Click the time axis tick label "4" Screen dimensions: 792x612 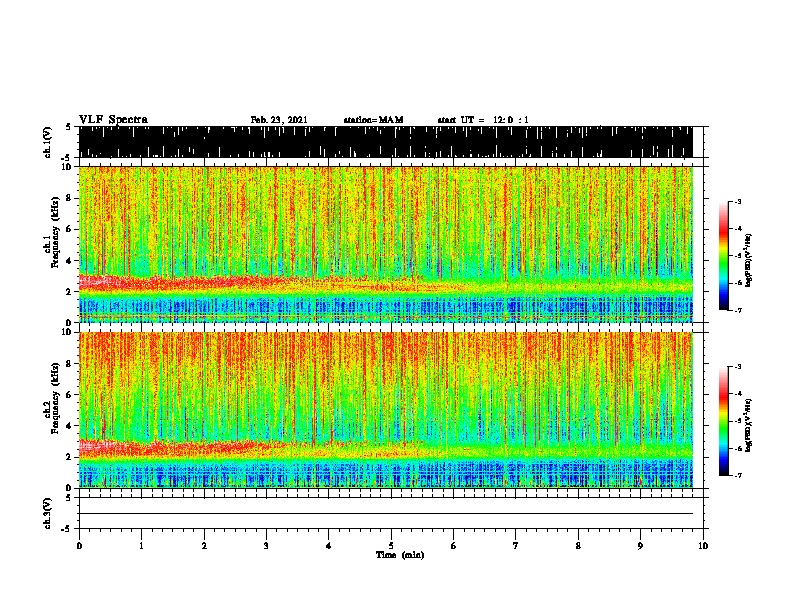point(329,546)
